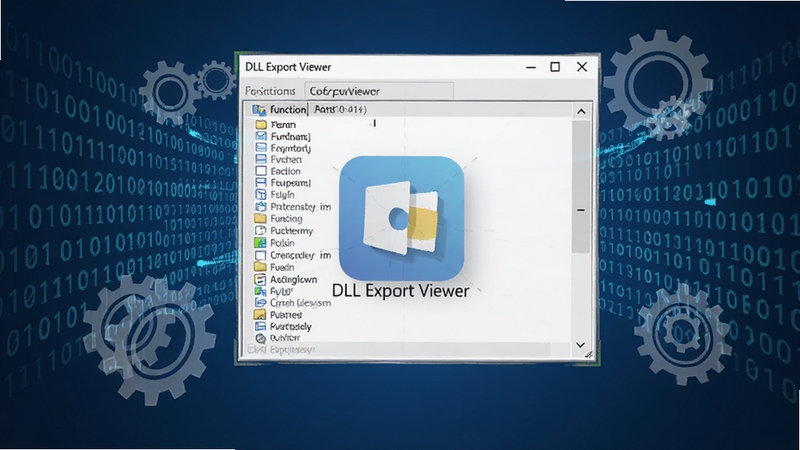Viewport: 800px width, 450px height.
Task: Click the icon beside Pratcensby im
Action: (x=261, y=206)
